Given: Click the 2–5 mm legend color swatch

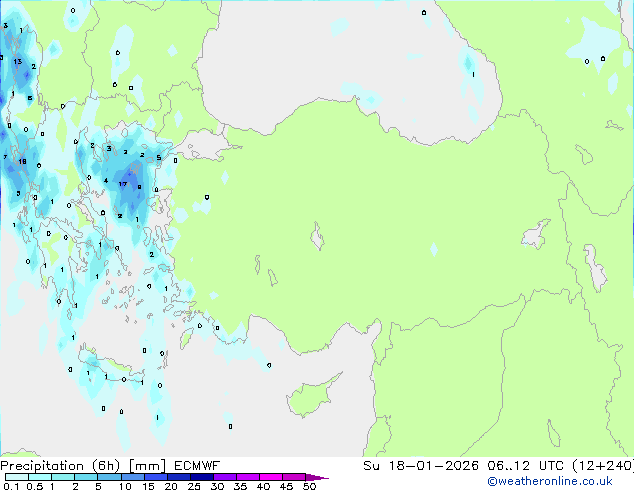Looking at the screenshot, I should [x=86, y=477].
